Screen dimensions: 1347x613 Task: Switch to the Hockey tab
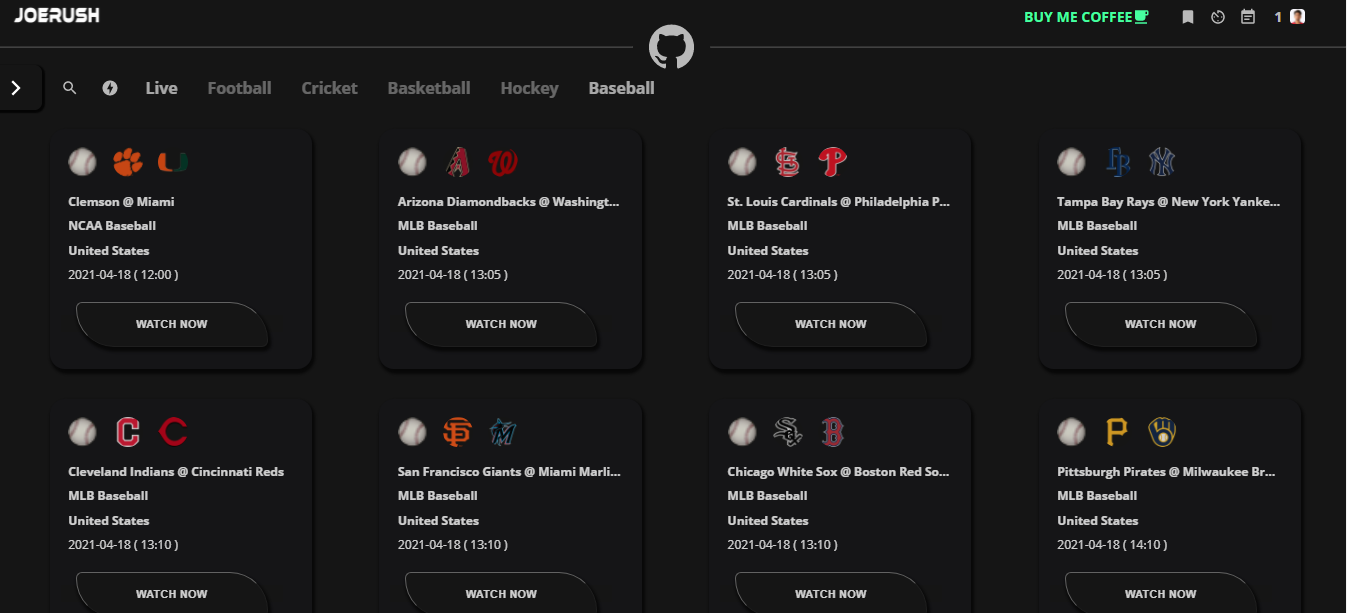(529, 88)
